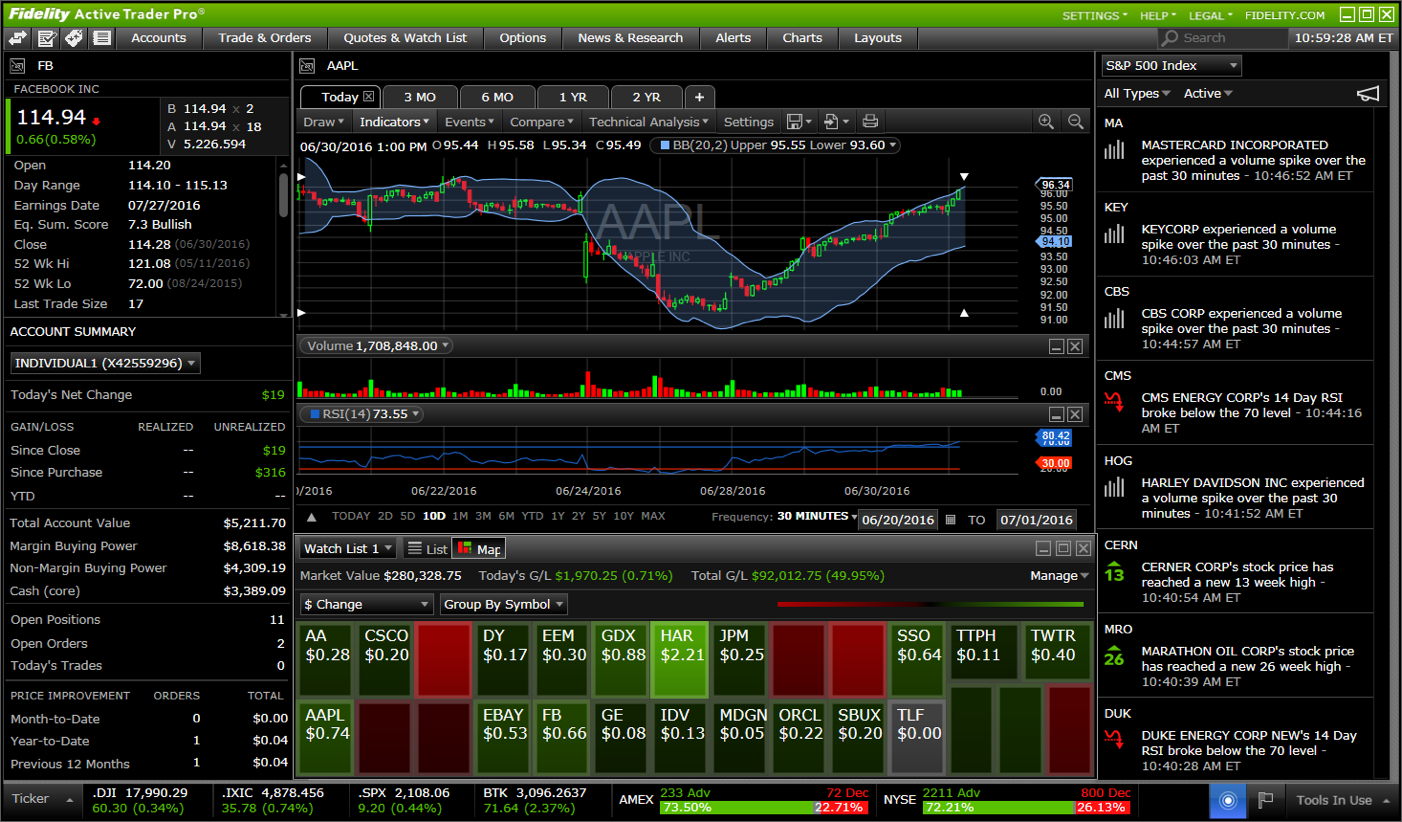This screenshot has width=1402, height=822.
Task: Open the $ Change dropdown
Action: coord(366,604)
